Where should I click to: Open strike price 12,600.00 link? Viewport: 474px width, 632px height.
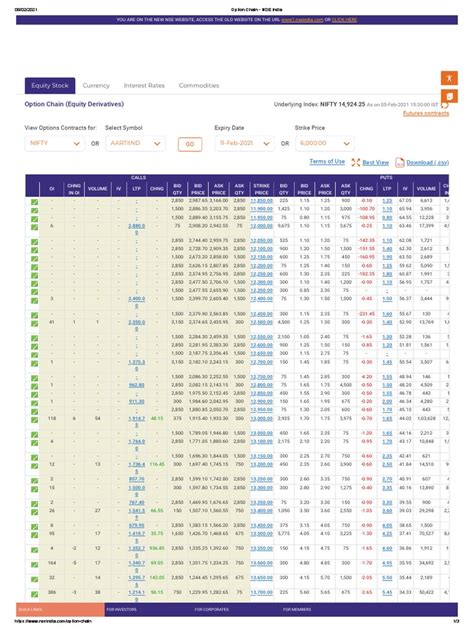point(262,345)
